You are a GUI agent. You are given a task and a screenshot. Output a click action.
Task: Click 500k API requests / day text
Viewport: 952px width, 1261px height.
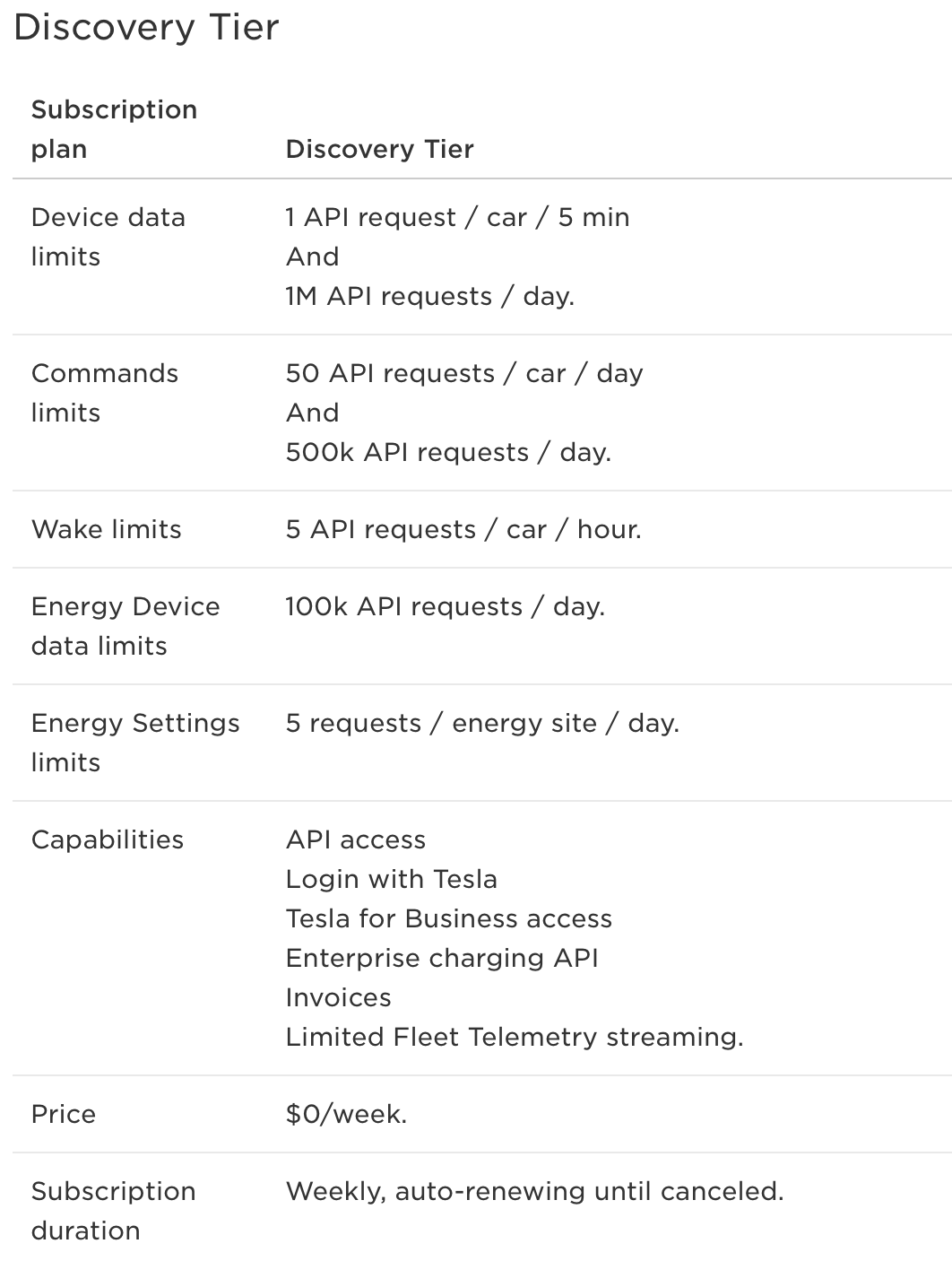point(448,452)
